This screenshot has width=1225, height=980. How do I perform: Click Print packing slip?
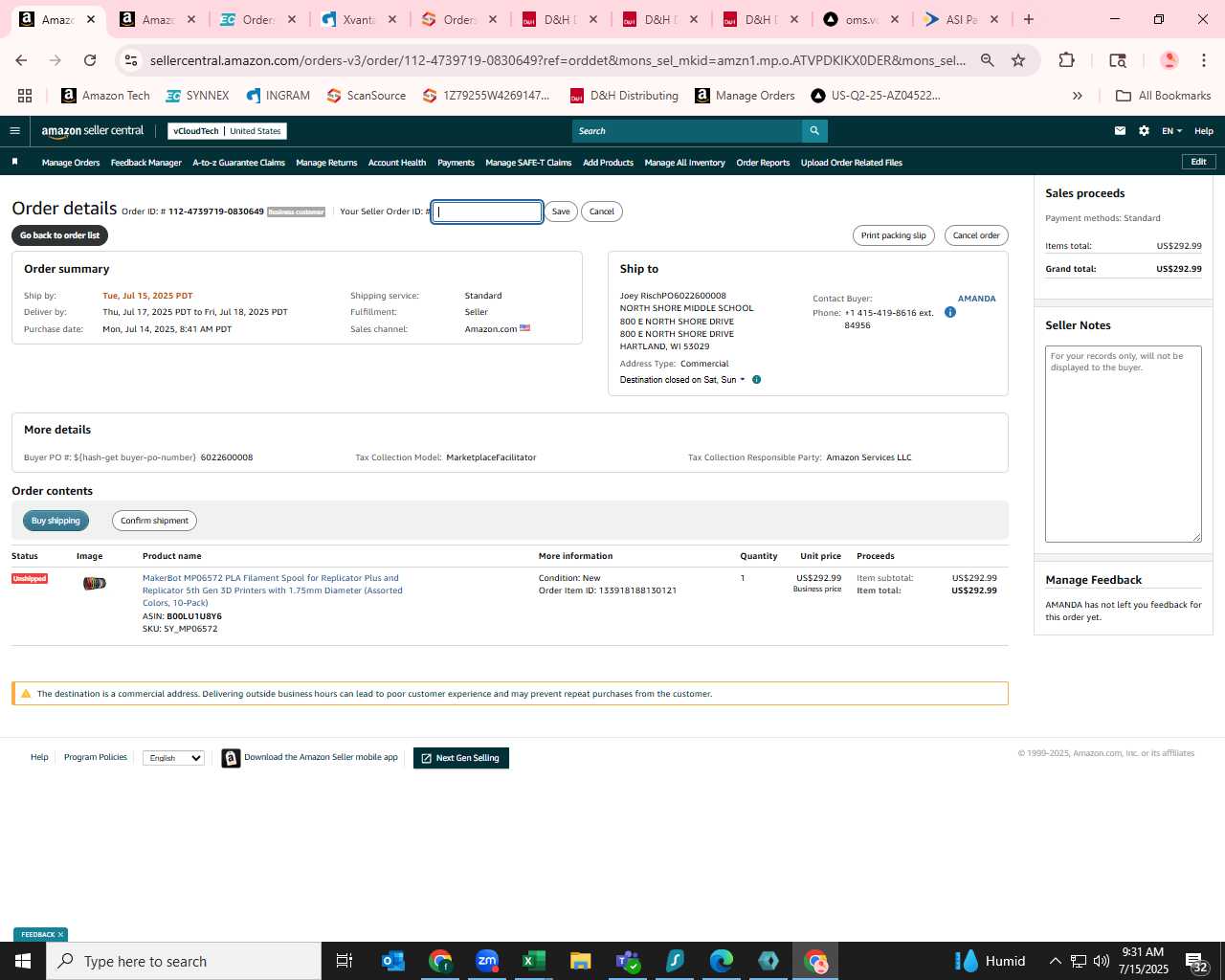[893, 235]
